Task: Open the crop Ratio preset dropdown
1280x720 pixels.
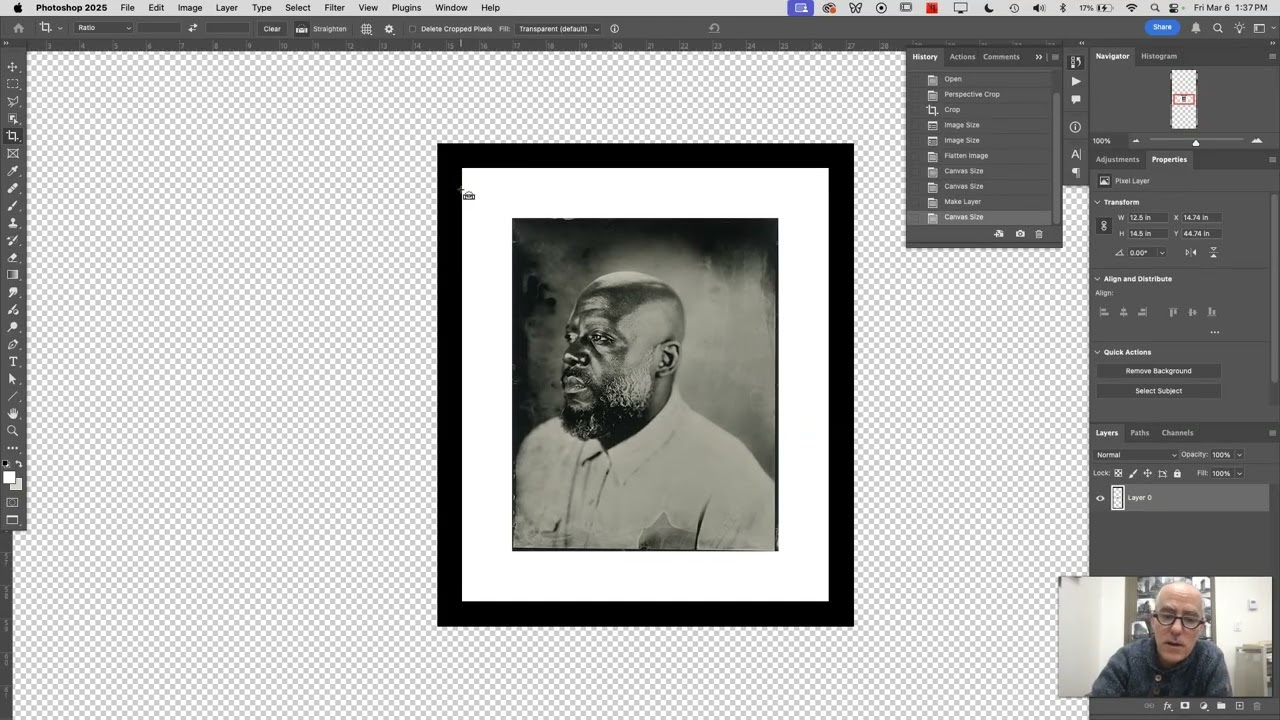Action: coord(104,28)
